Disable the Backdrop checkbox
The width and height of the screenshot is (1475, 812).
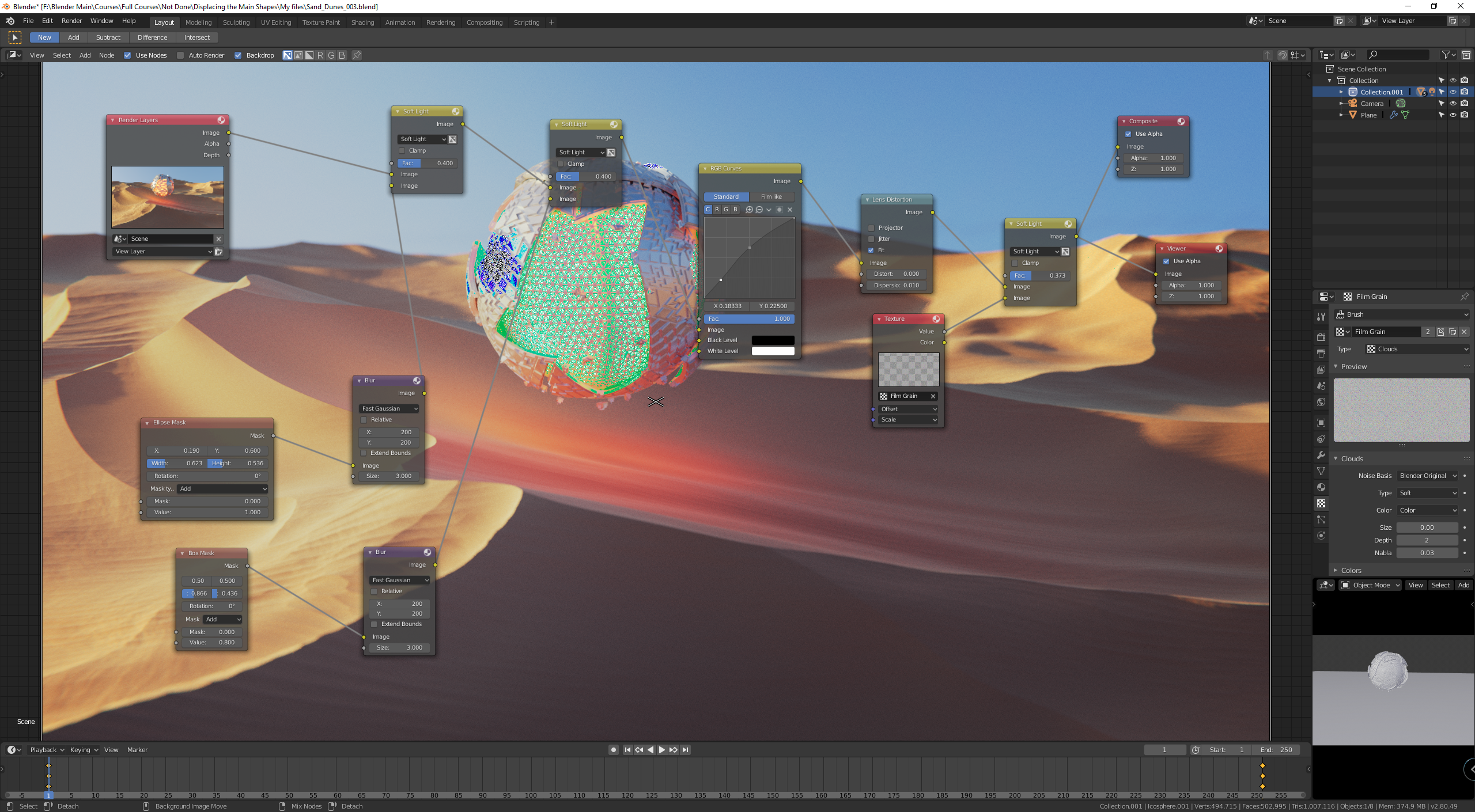click(238, 55)
